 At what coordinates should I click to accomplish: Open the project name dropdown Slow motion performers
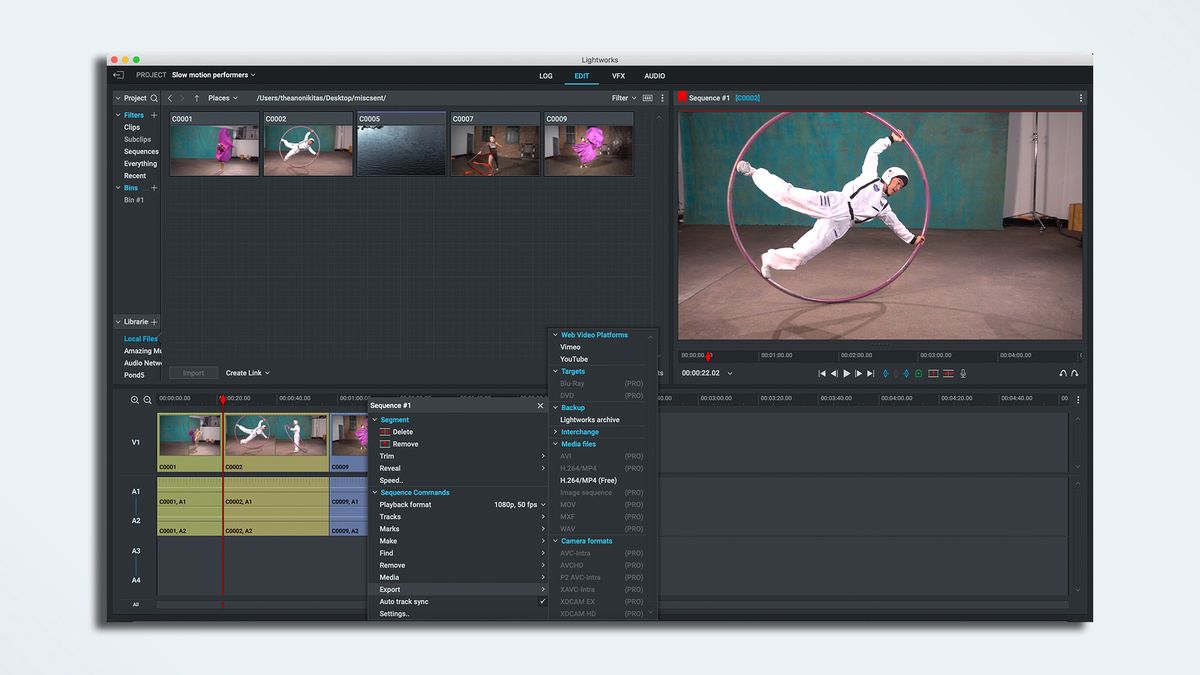tap(213, 75)
